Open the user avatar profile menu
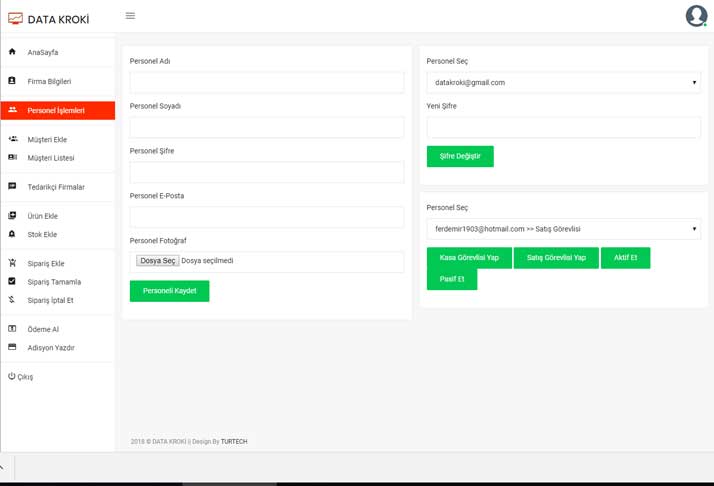The width and height of the screenshot is (714, 486). tap(696, 16)
